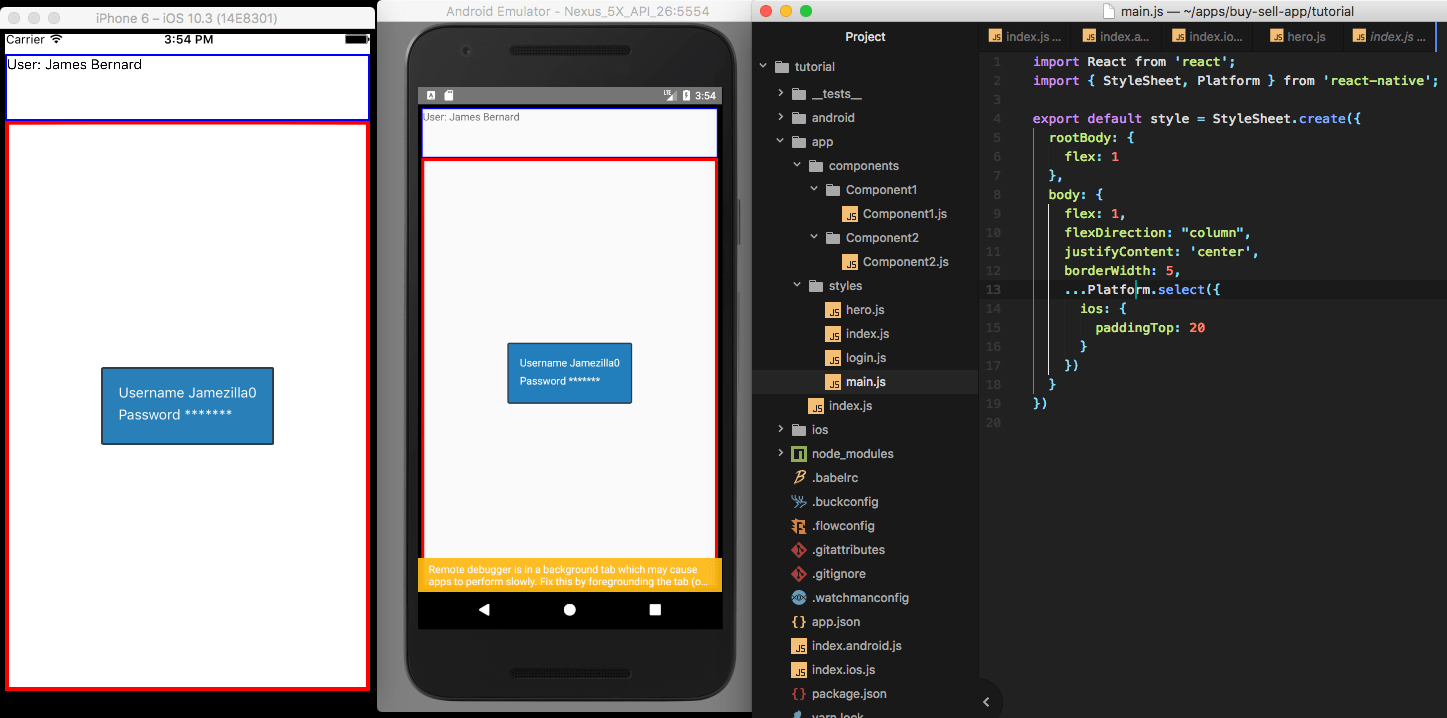Open Component2.js in the project tree
The width and height of the screenshot is (1447, 718).
pyautogui.click(x=905, y=262)
